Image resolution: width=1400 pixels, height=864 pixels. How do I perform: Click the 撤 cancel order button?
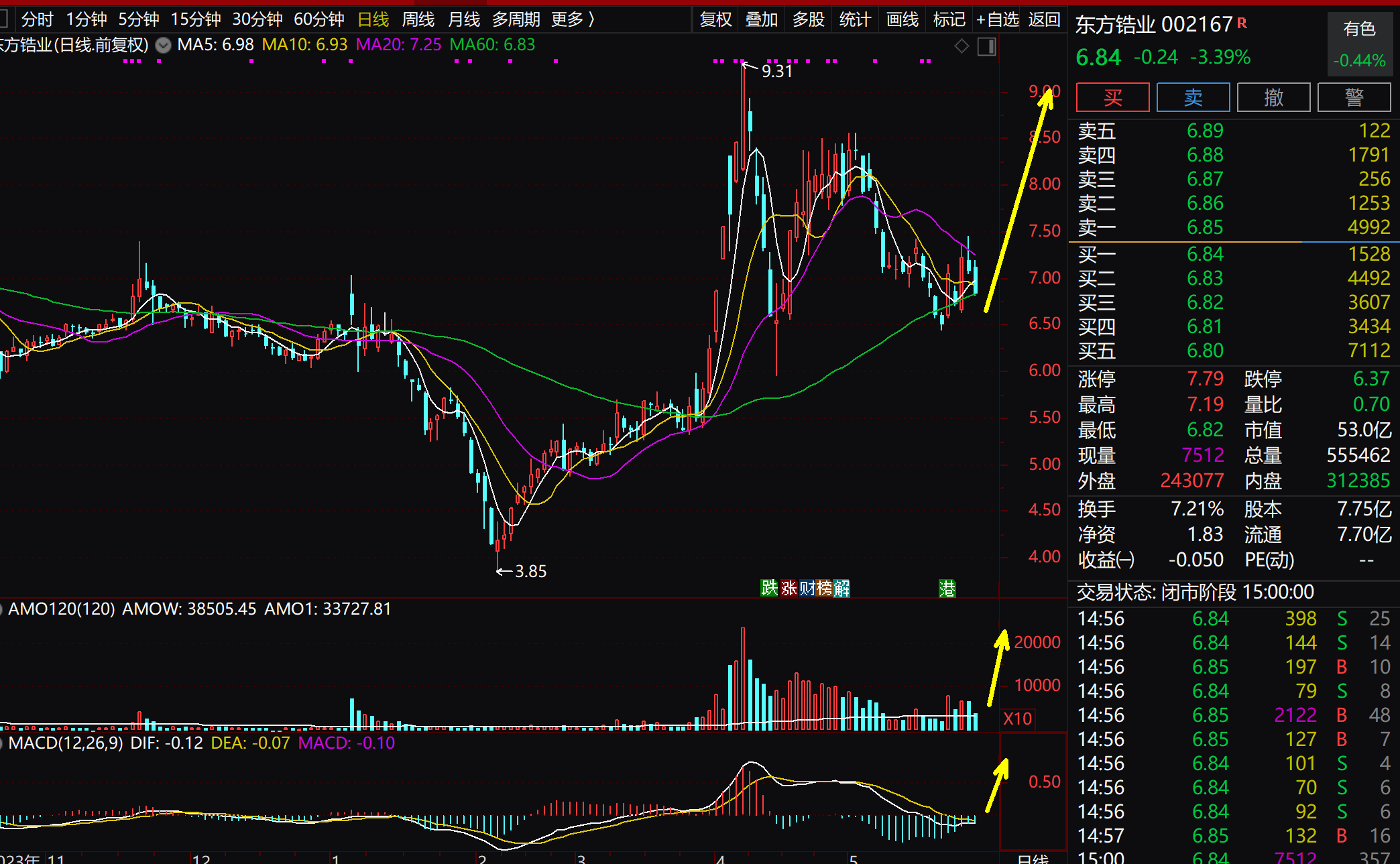(x=1274, y=98)
